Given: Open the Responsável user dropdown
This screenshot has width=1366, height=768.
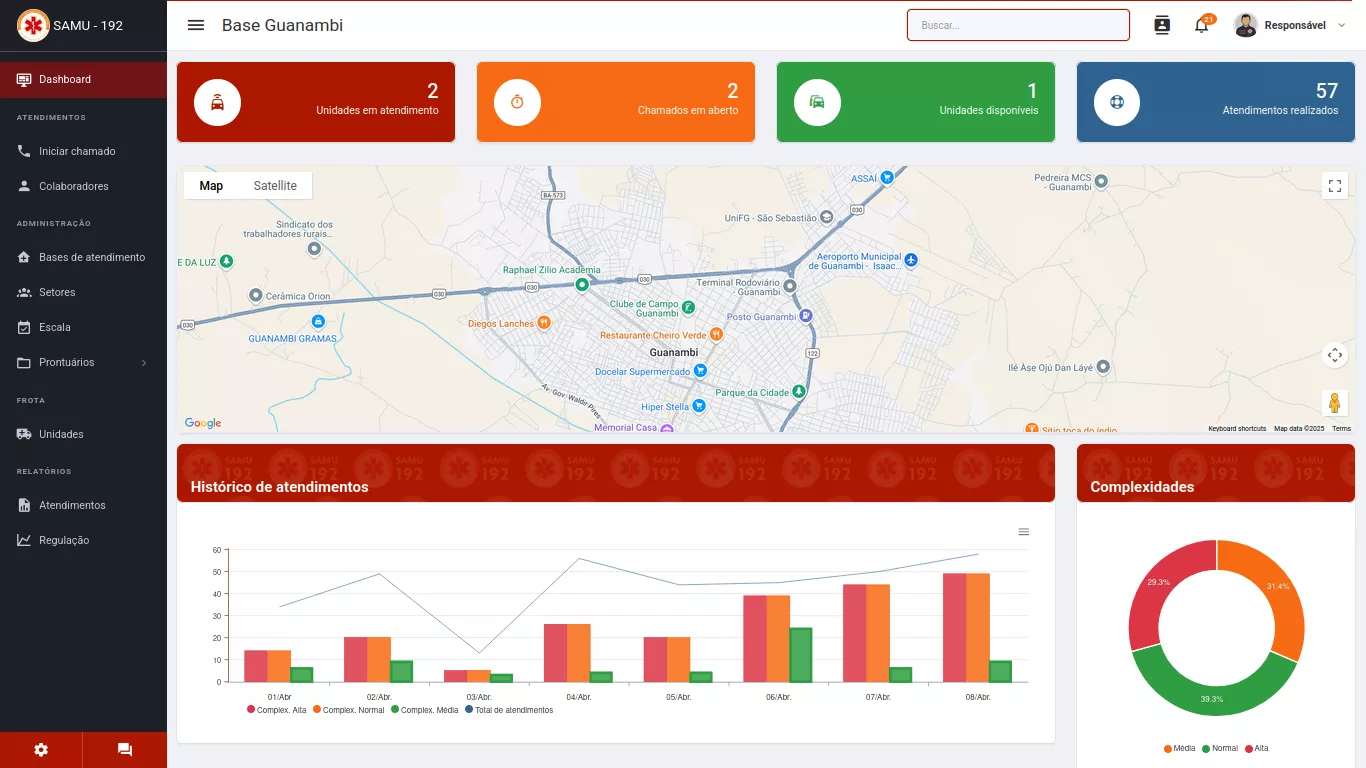Looking at the screenshot, I should pos(1291,26).
